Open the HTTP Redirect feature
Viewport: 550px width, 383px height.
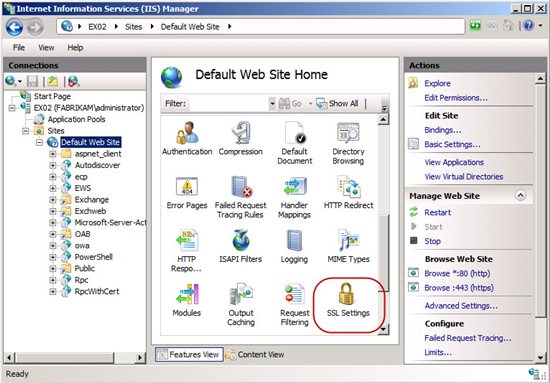click(x=348, y=192)
